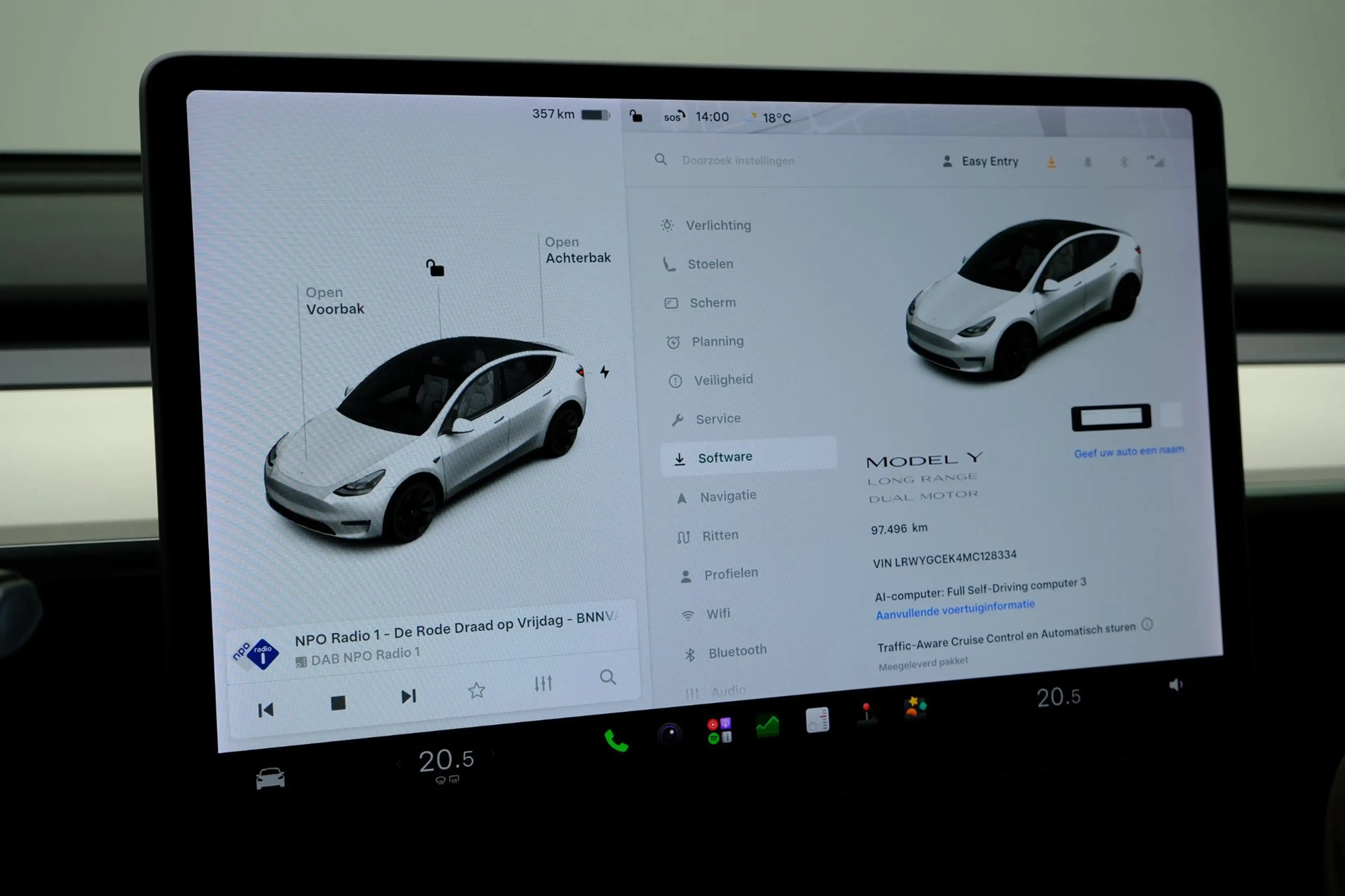1345x896 pixels.
Task: Tap Open Voorbak to open frunk
Action: click(334, 300)
